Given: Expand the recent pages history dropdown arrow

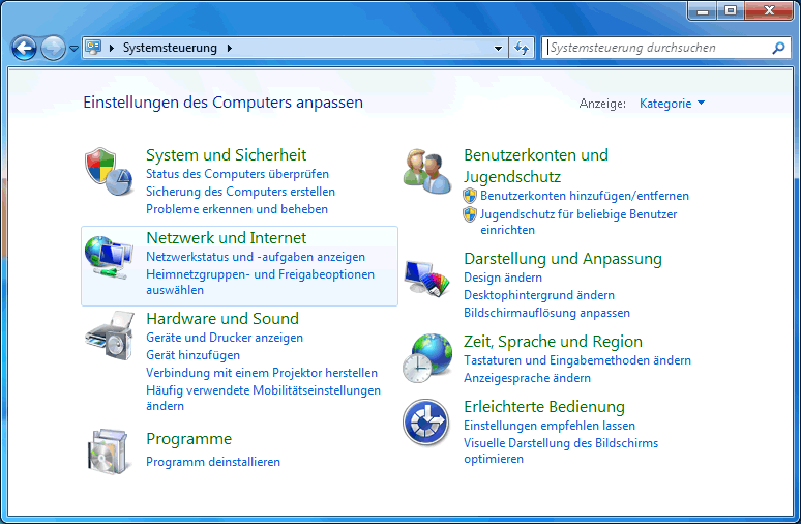Looking at the screenshot, I should point(73,48).
